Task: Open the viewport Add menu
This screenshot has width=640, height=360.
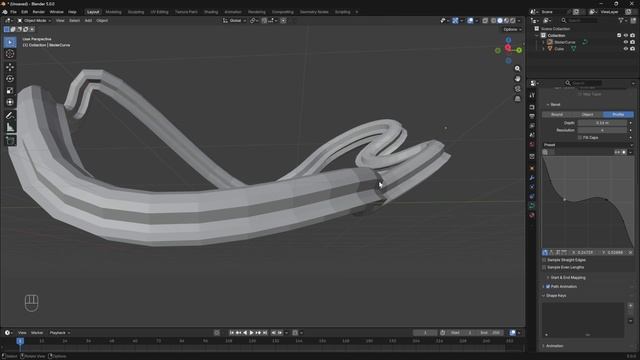Action: coord(88,20)
